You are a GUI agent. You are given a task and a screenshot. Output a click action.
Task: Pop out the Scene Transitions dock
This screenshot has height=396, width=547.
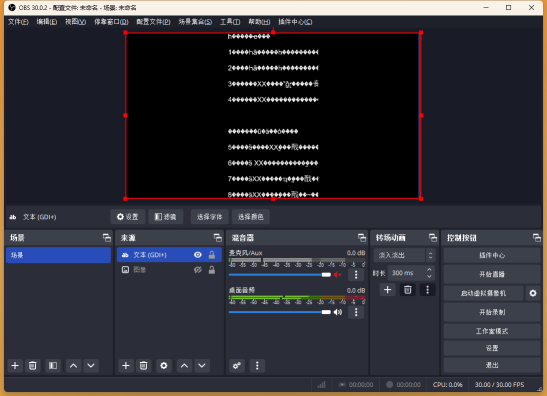(433, 238)
